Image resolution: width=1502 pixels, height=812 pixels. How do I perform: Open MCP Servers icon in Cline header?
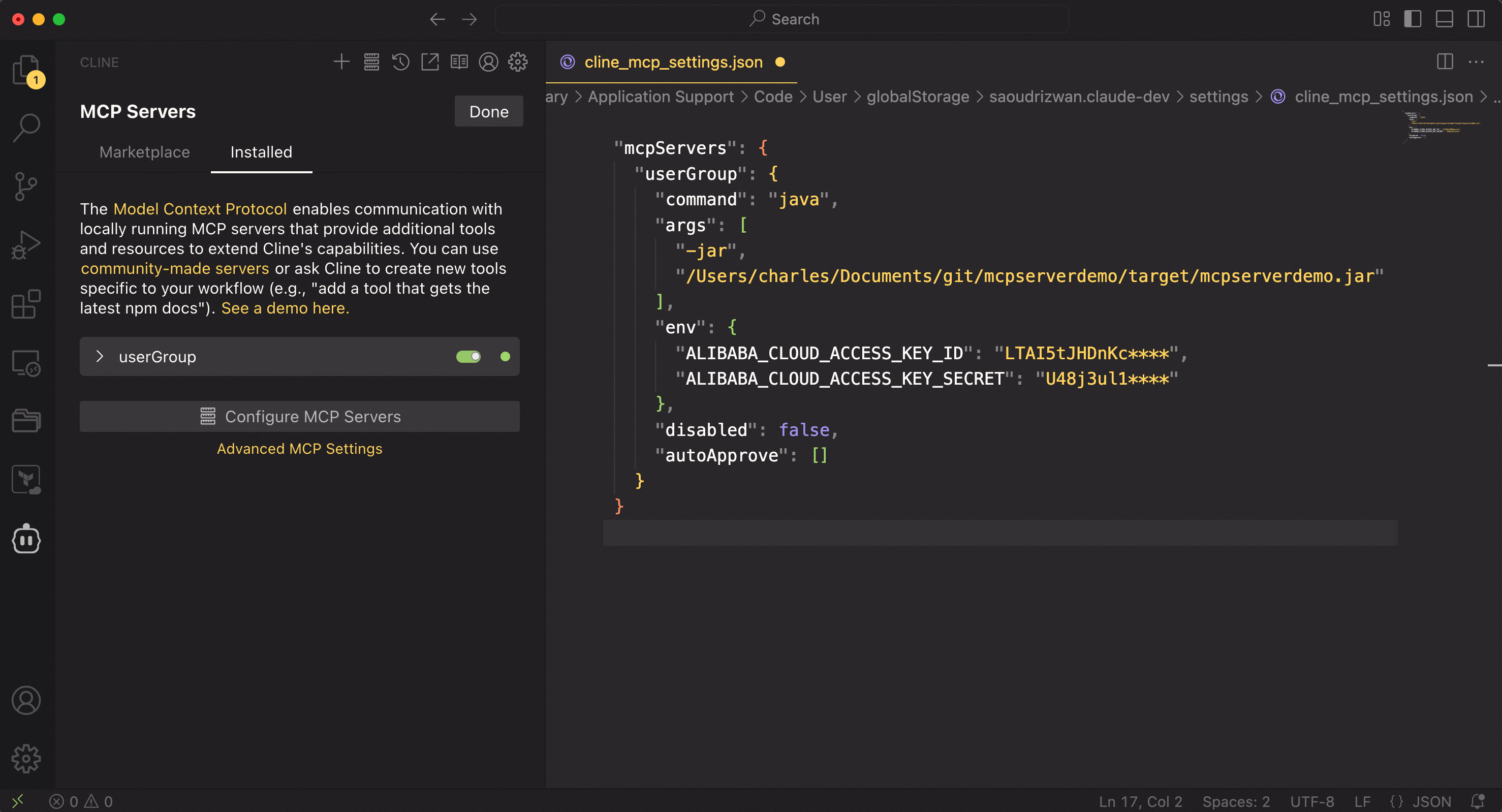tap(371, 62)
